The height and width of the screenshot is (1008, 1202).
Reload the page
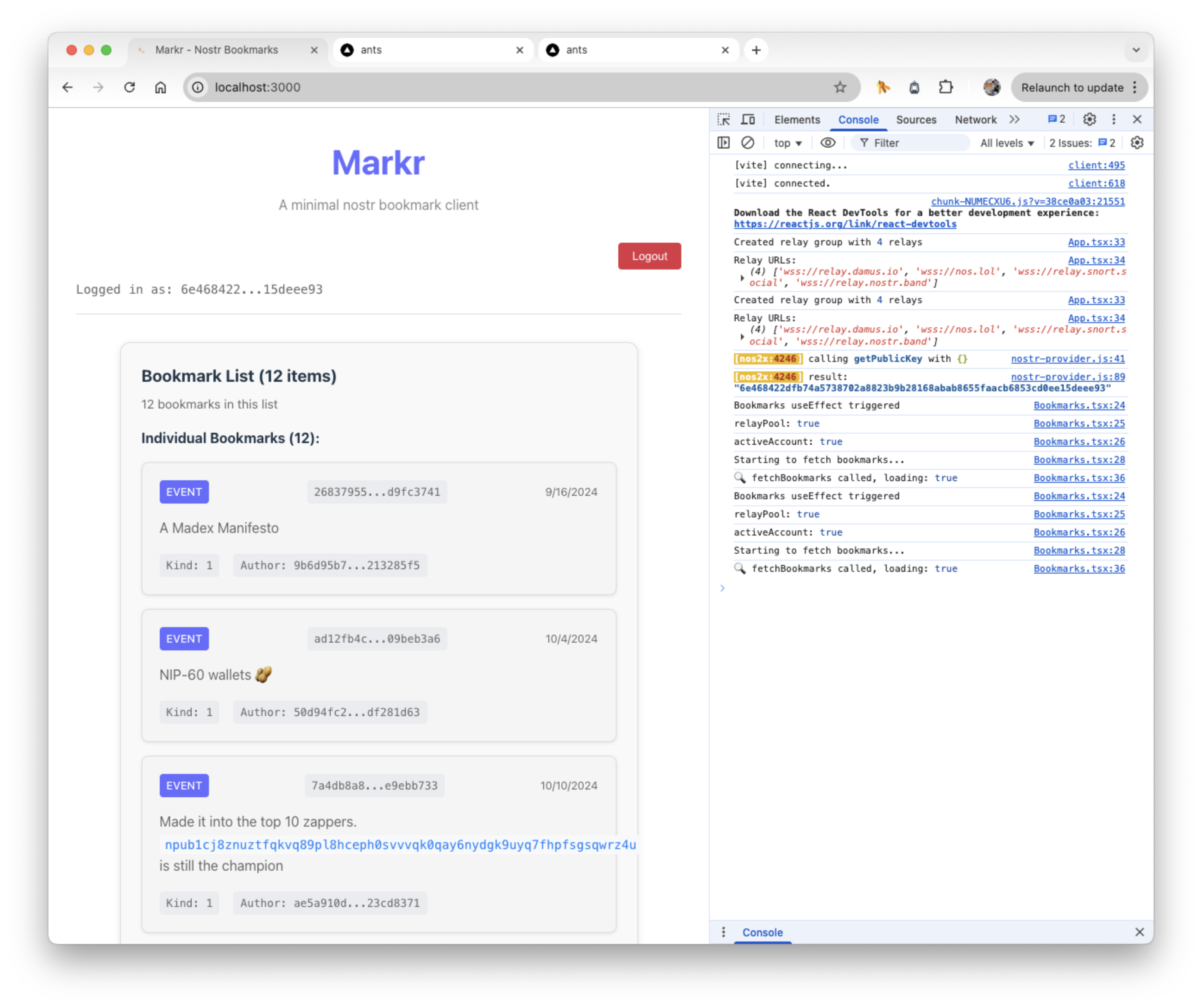pyautogui.click(x=130, y=87)
